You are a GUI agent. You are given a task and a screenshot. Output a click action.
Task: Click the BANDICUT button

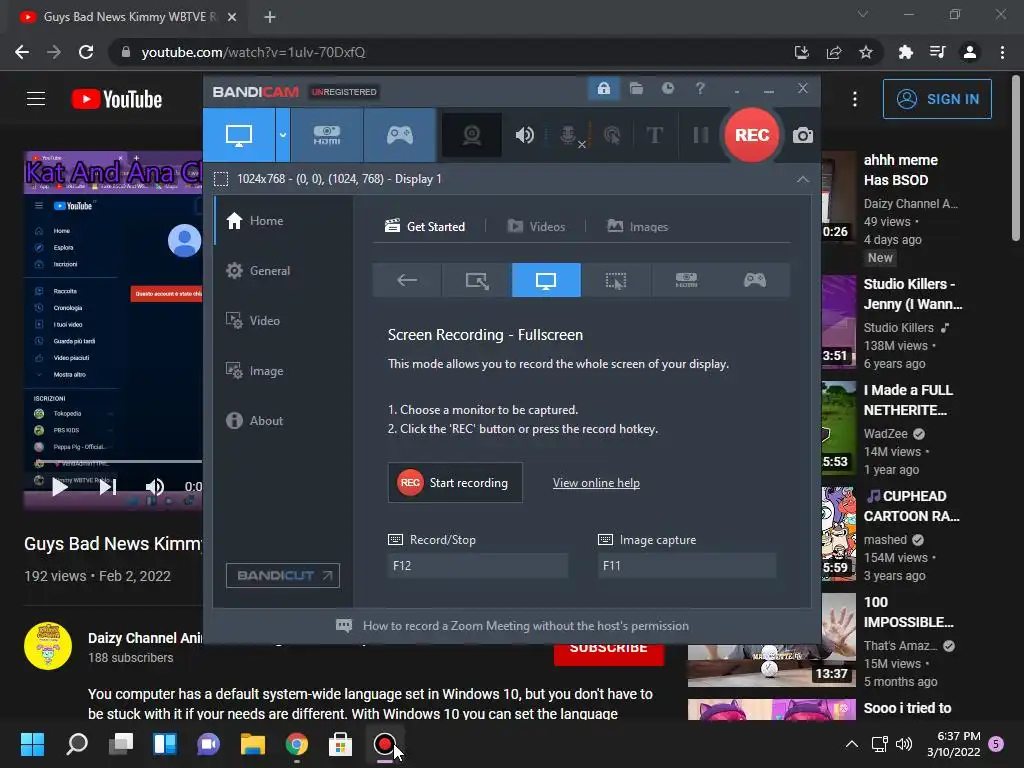283,575
